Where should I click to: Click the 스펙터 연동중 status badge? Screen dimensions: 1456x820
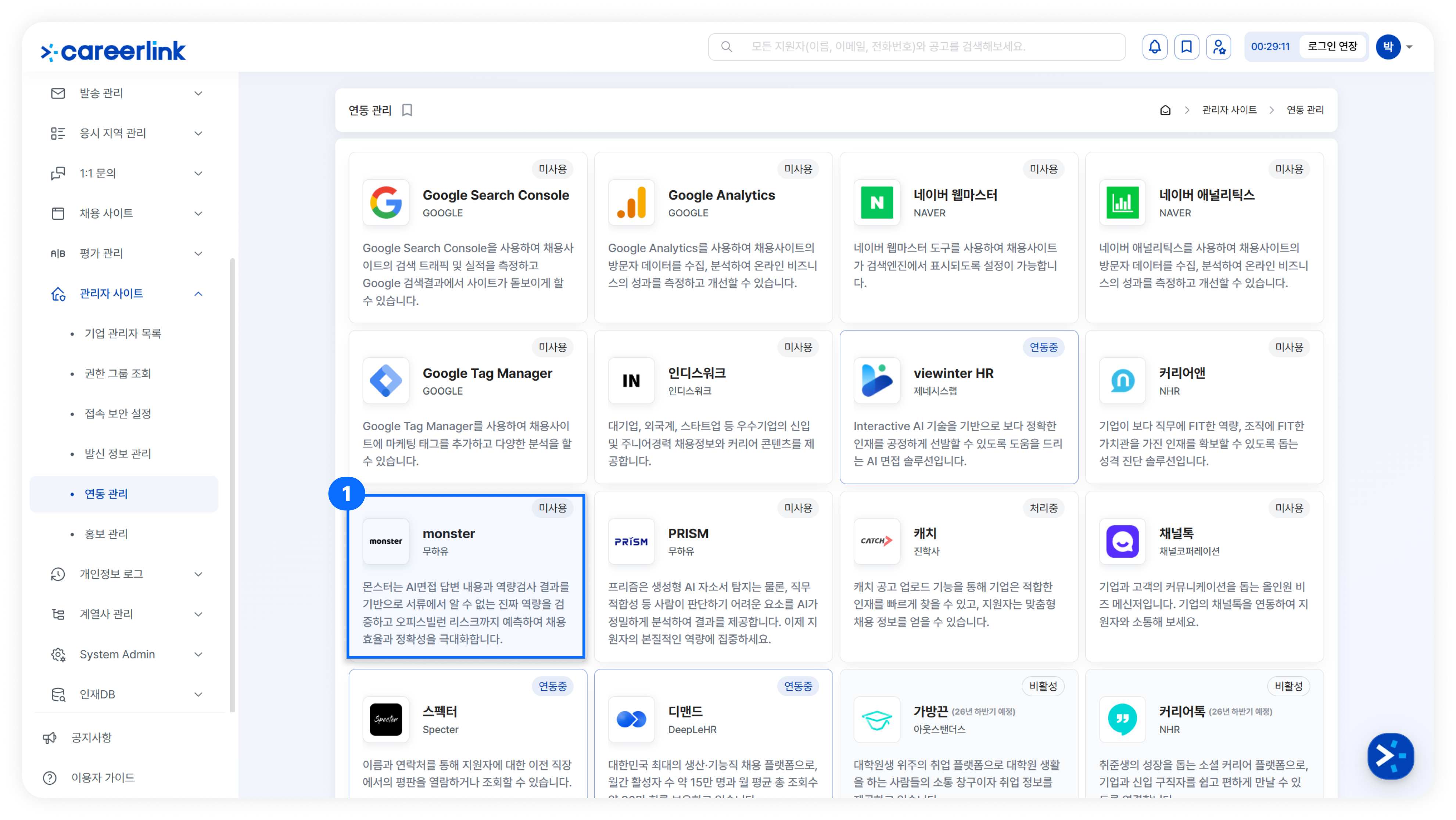click(552, 686)
